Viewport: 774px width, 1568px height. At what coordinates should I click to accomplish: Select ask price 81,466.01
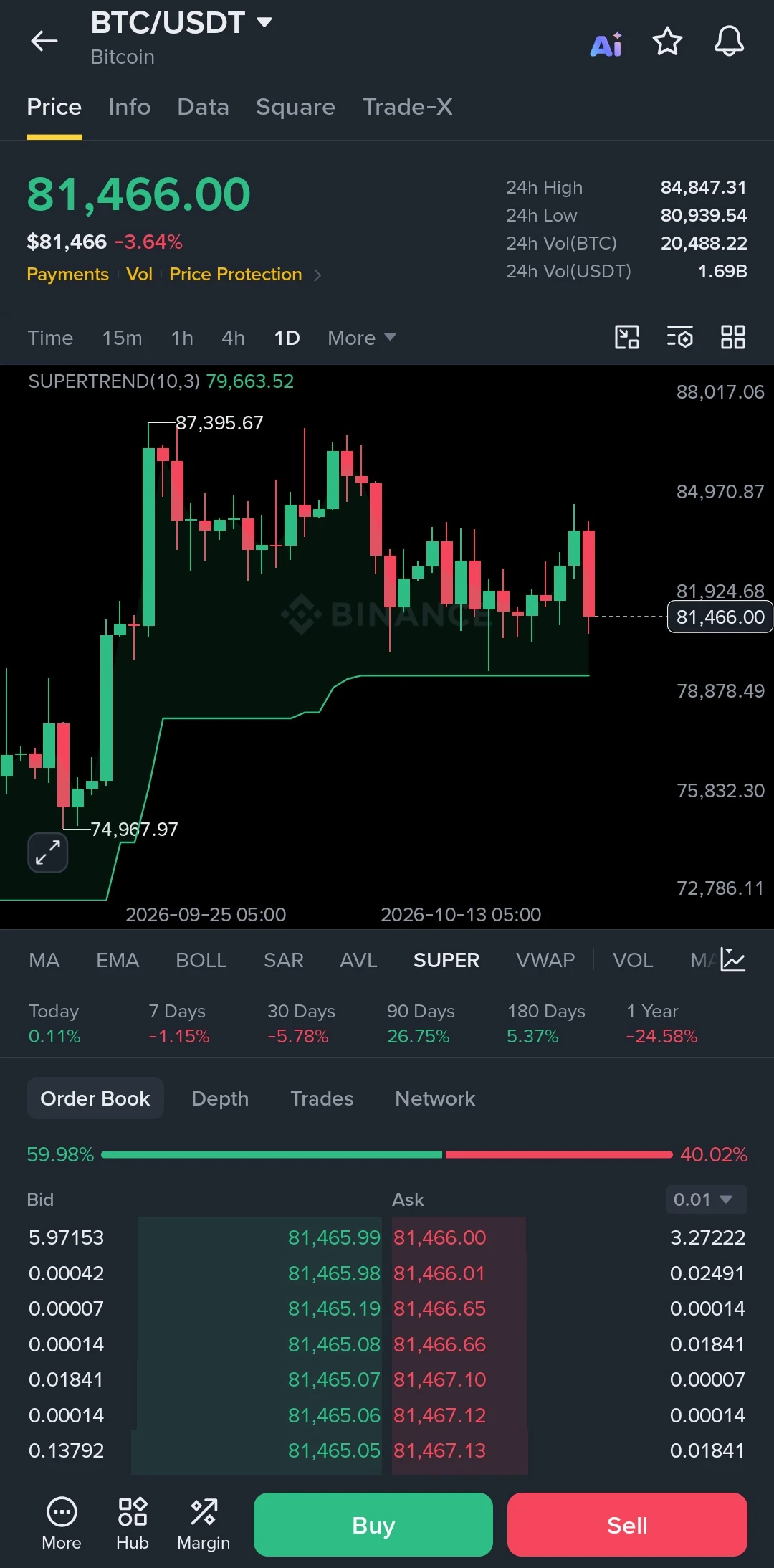[439, 1273]
